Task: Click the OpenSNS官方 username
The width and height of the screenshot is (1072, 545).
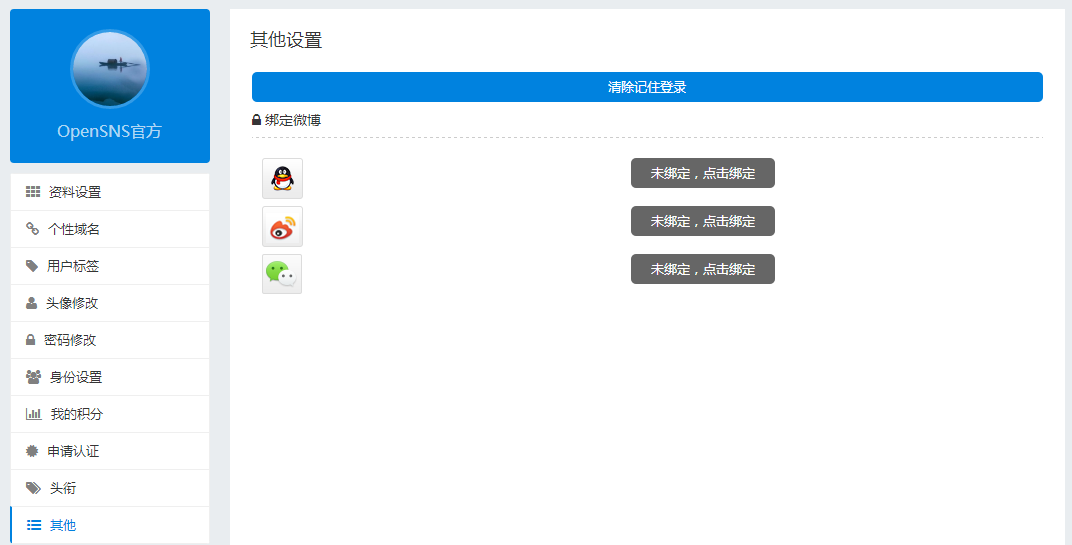Action: (109, 131)
